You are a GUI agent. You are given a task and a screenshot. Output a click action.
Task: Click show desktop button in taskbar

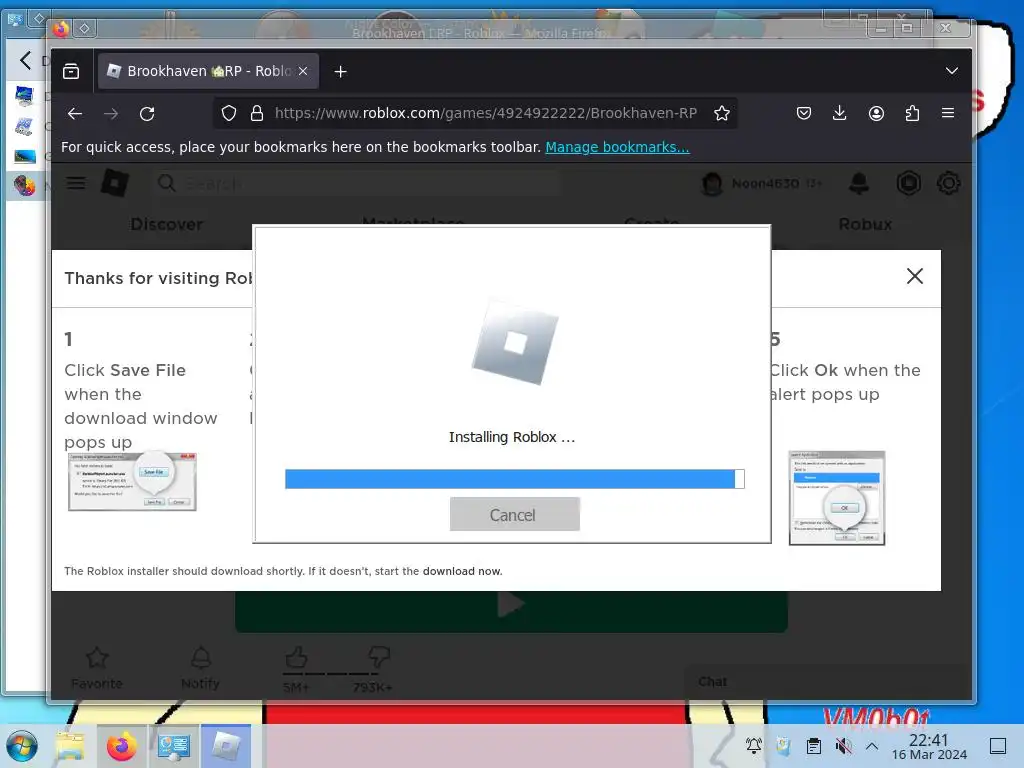pyautogui.click(x=998, y=746)
